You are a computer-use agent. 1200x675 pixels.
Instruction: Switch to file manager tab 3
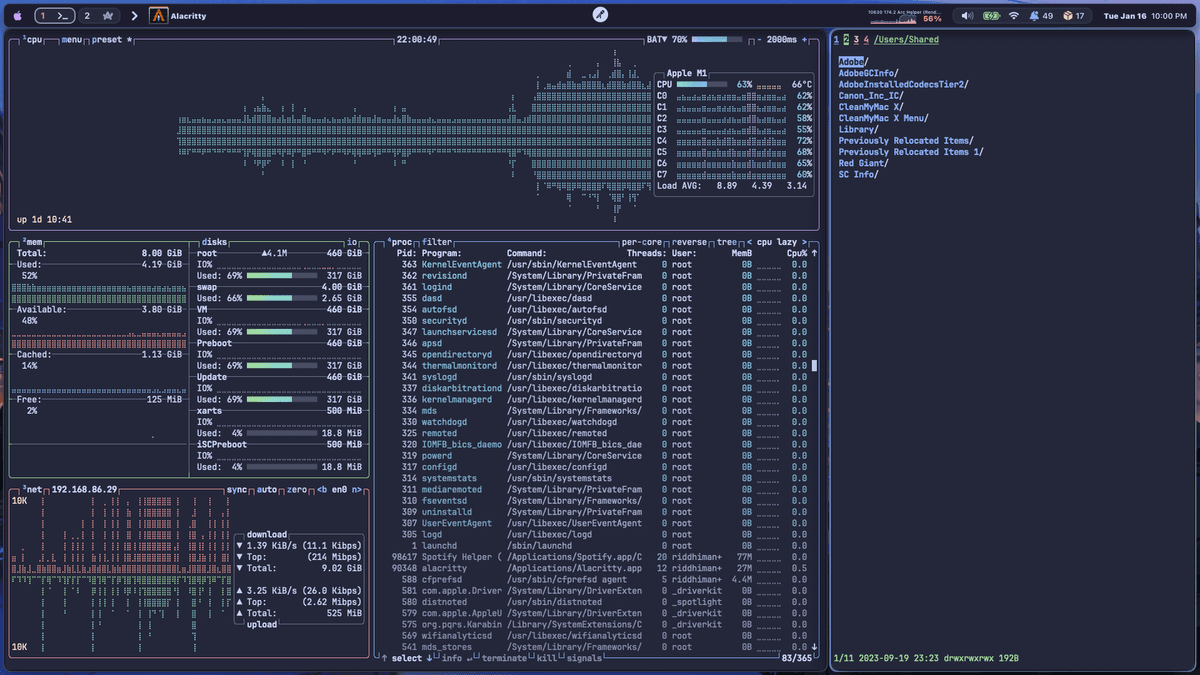856,40
